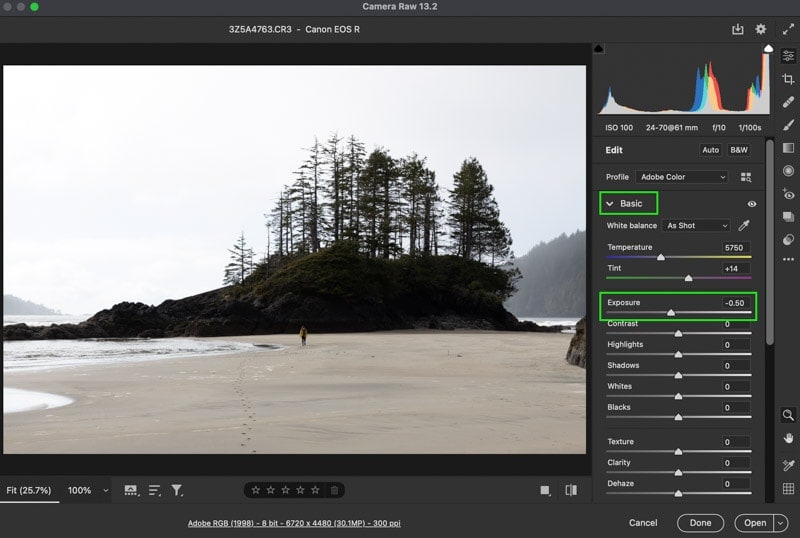The image size is (800, 538).
Task: Choose the Adjustment Brush tool
Action: [788, 125]
